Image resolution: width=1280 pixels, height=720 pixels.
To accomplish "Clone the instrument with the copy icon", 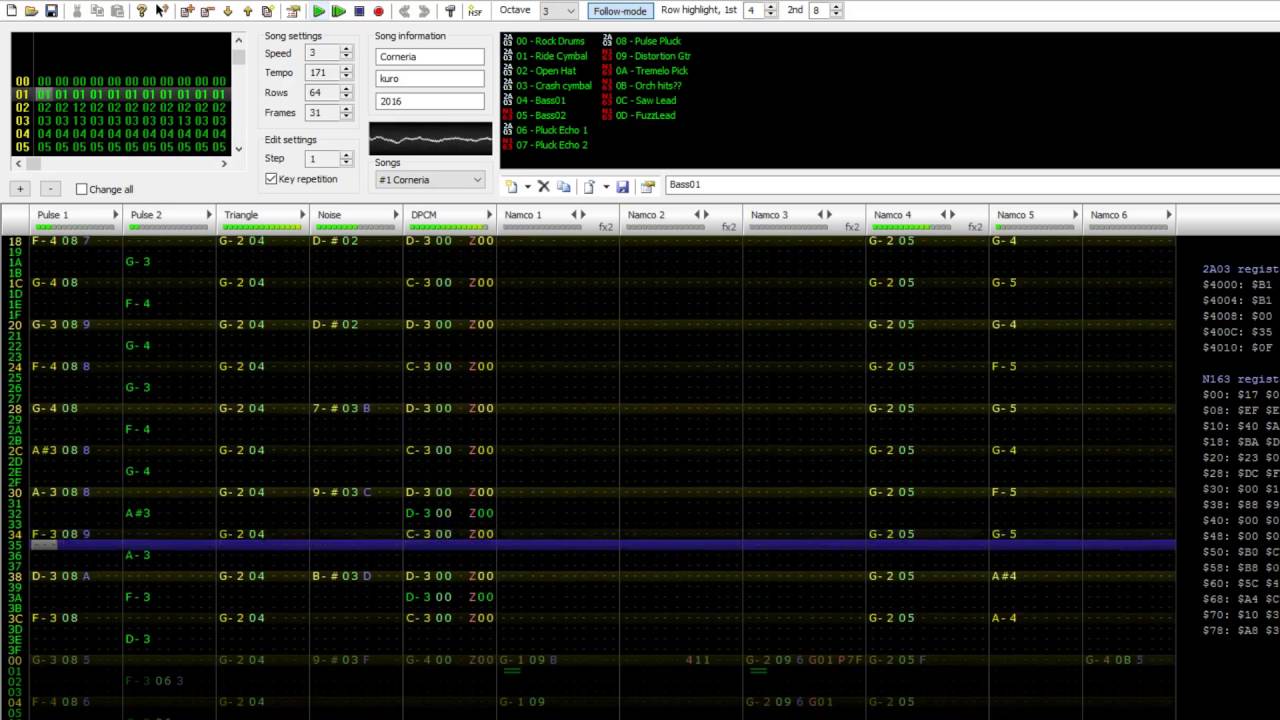I will (564, 186).
